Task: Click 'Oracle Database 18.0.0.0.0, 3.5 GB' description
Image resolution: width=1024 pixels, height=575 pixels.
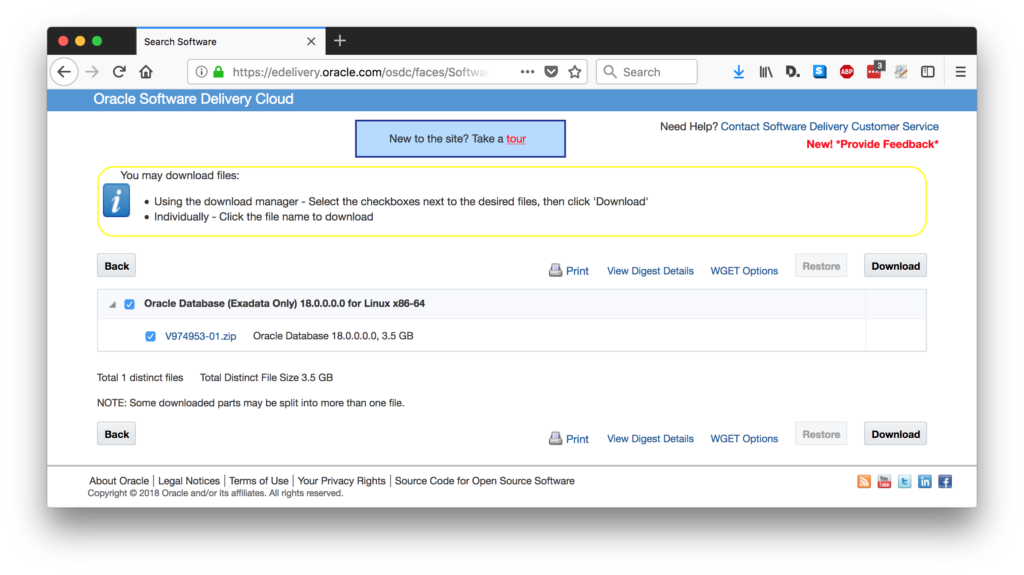Action: [x=333, y=336]
